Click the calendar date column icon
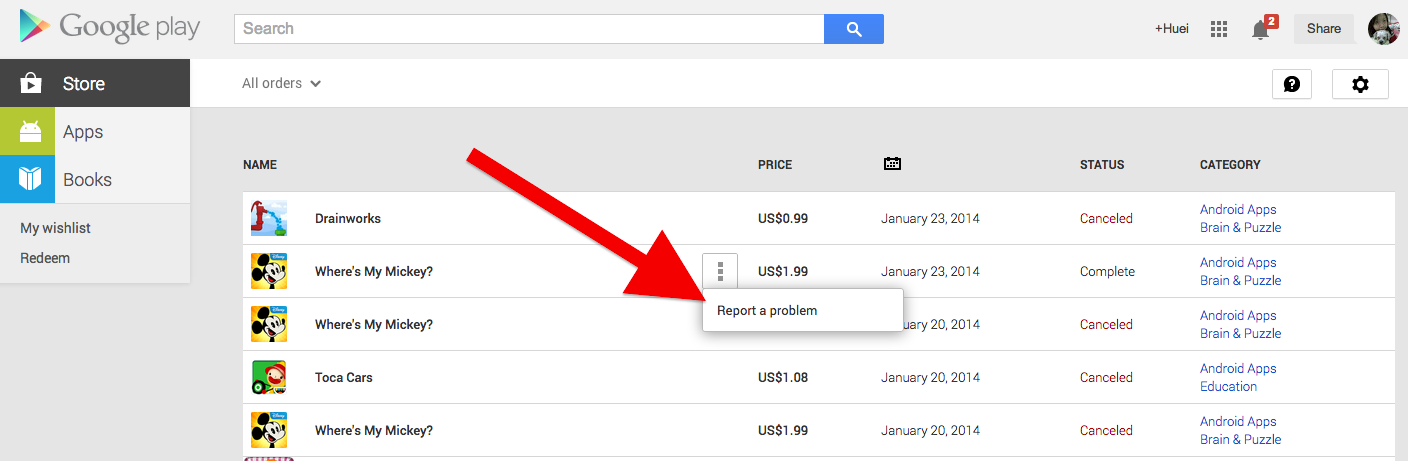The width and height of the screenshot is (1408, 461). click(892, 164)
